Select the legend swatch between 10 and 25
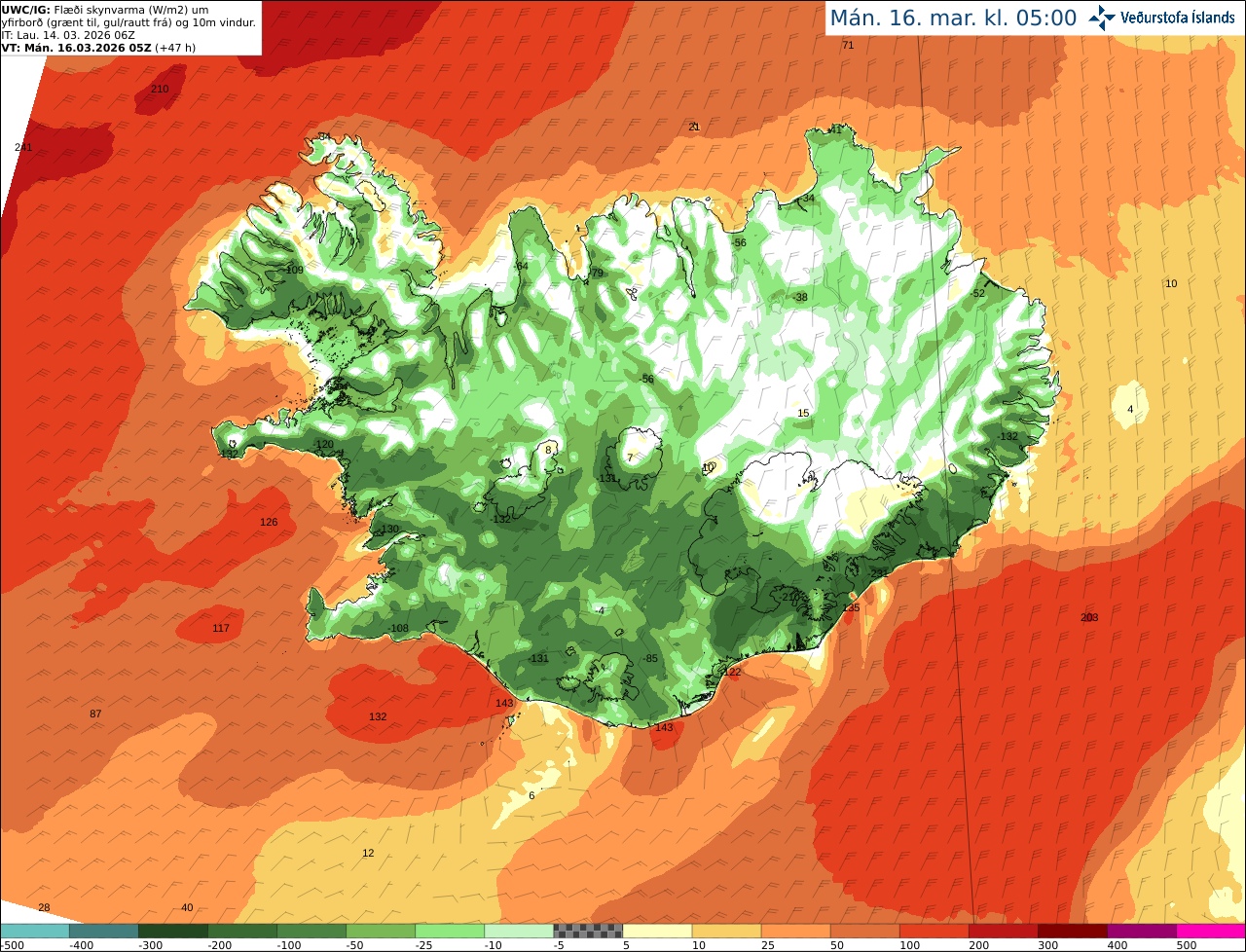The height and width of the screenshot is (952, 1246). point(725,931)
